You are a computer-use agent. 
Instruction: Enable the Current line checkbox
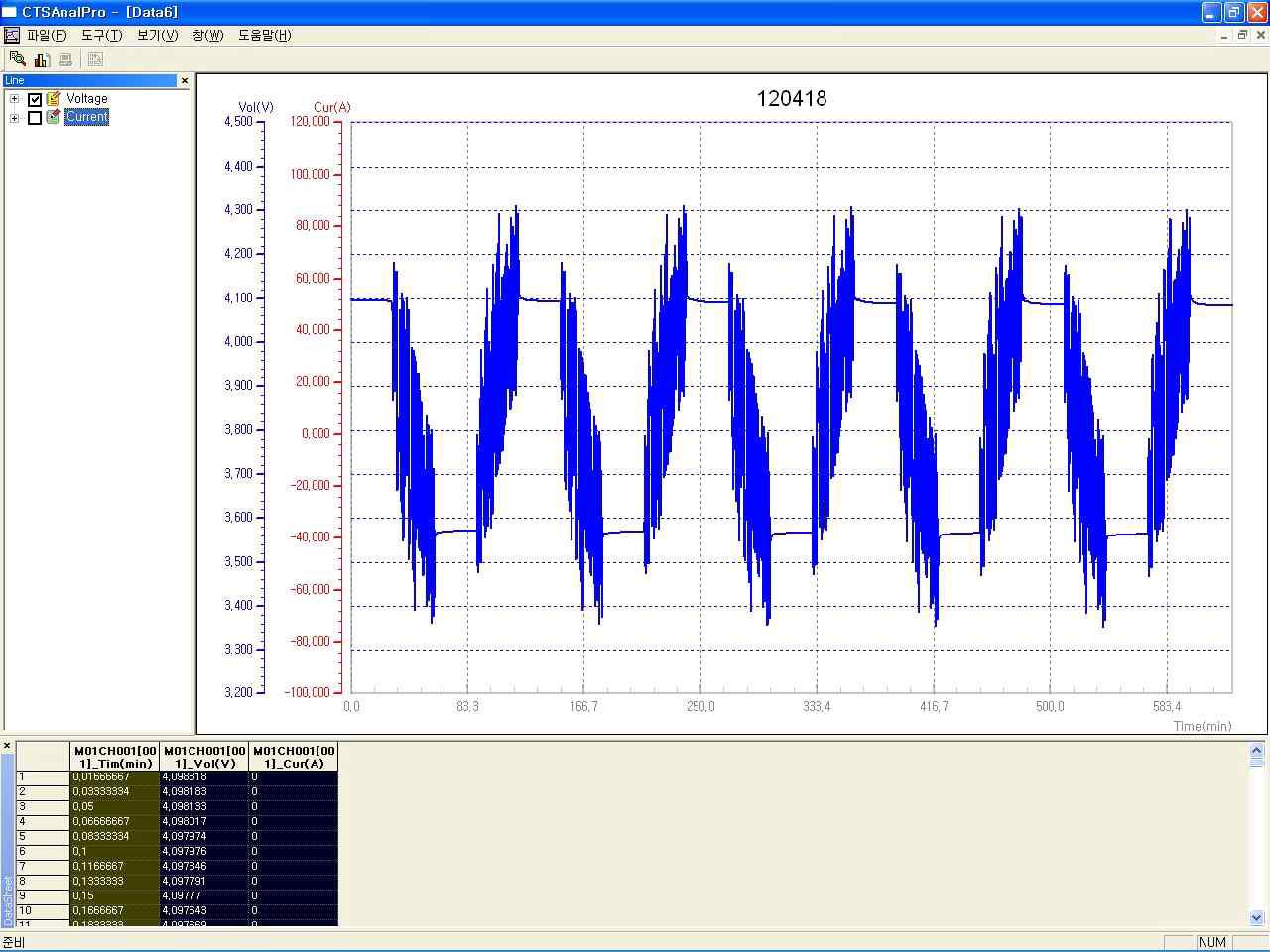click(x=35, y=118)
